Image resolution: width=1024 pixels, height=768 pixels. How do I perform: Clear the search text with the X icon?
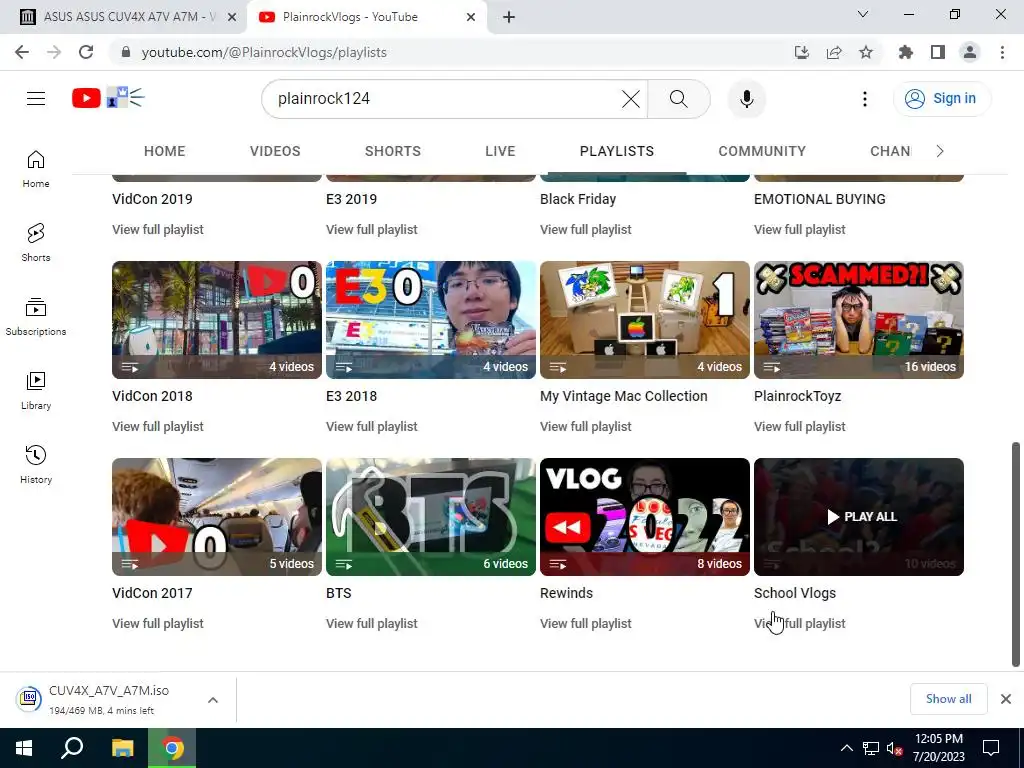click(x=630, y=99)
